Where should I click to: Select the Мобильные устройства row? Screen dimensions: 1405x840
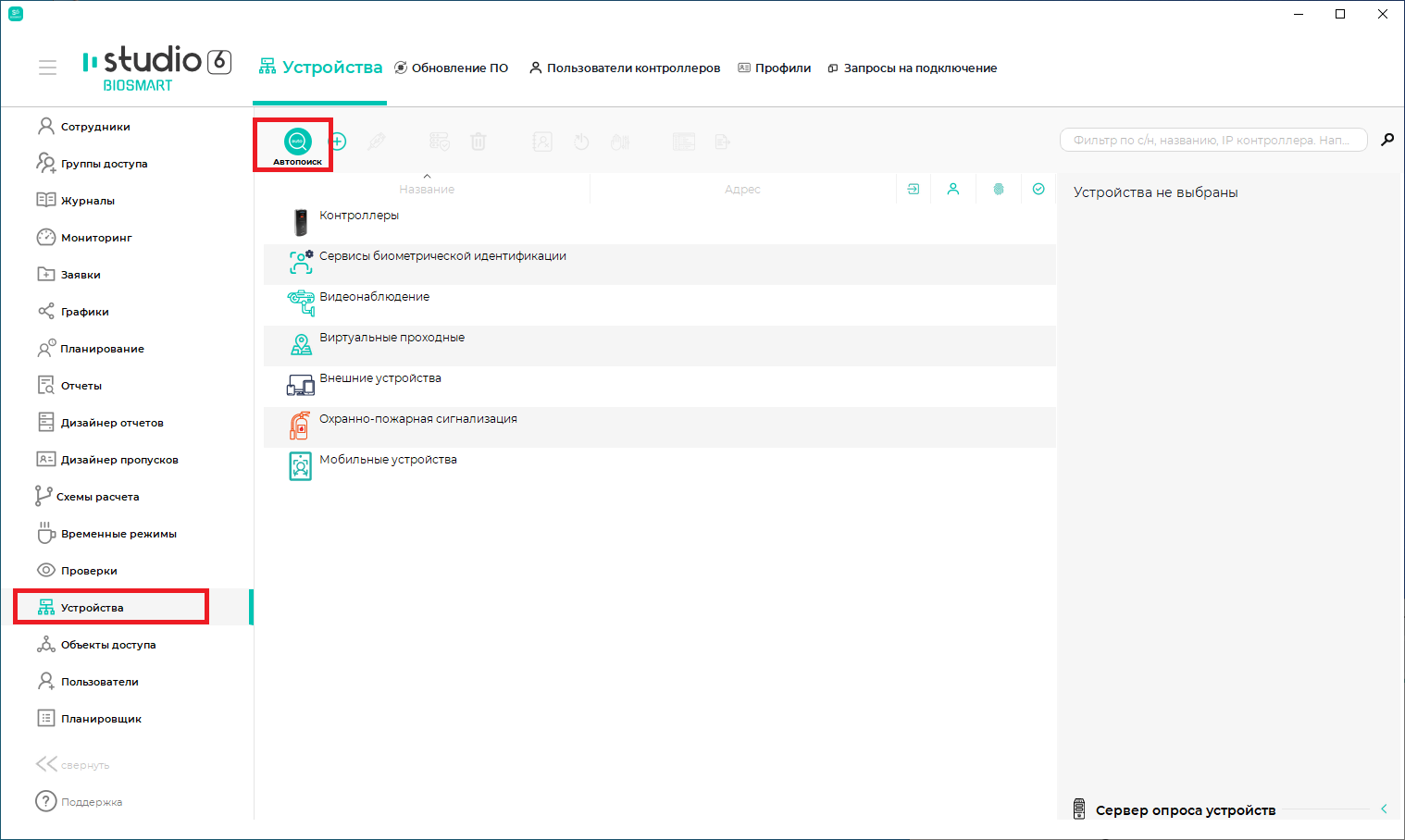659,468
